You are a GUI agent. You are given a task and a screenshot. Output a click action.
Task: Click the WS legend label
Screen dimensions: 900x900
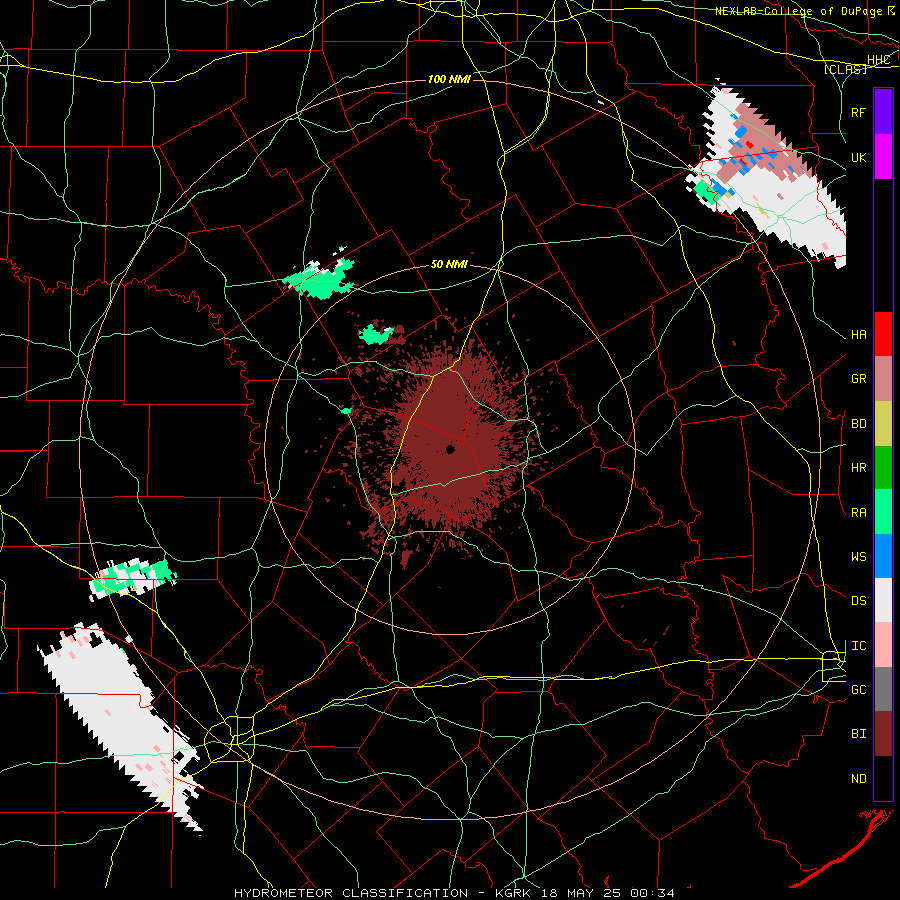click(x=859, y=556)
